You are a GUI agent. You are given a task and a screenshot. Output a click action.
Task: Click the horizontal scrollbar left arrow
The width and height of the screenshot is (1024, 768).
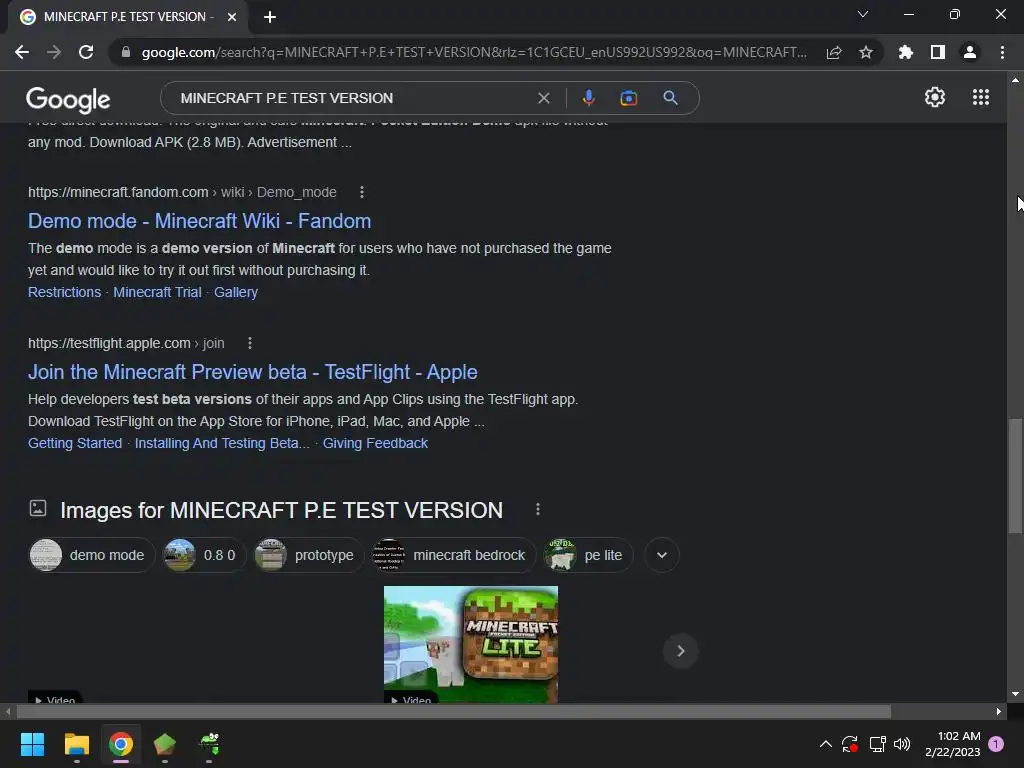[x=8, y=711]
